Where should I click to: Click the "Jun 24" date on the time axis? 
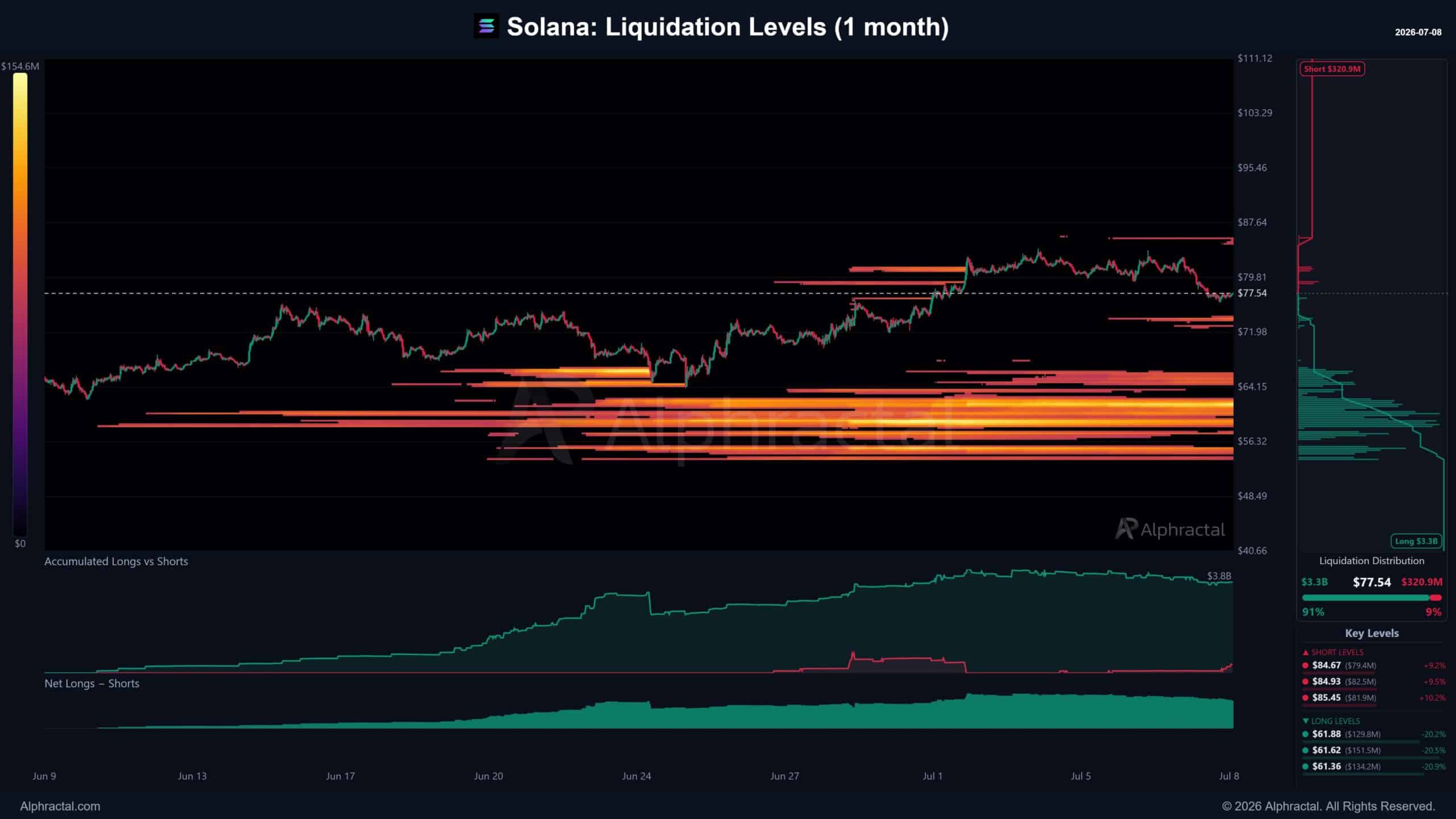(x=636, y=776)
